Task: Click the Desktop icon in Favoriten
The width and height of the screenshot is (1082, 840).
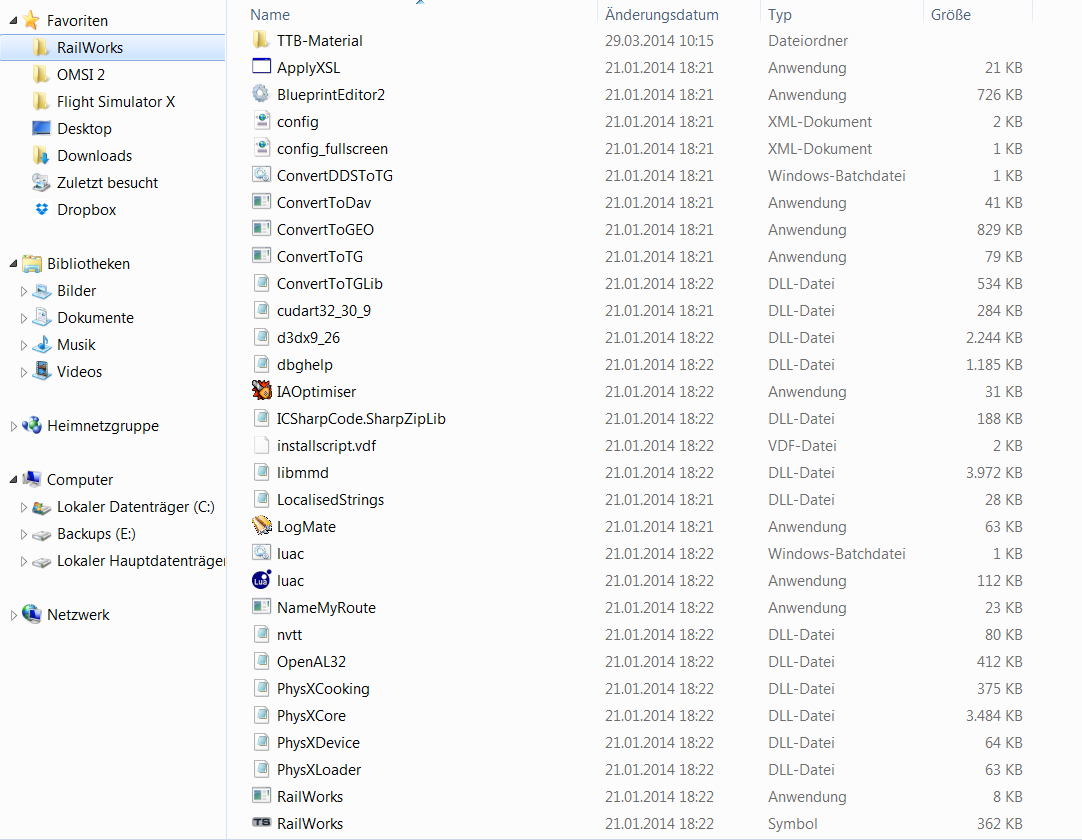Action: (41, 128)
